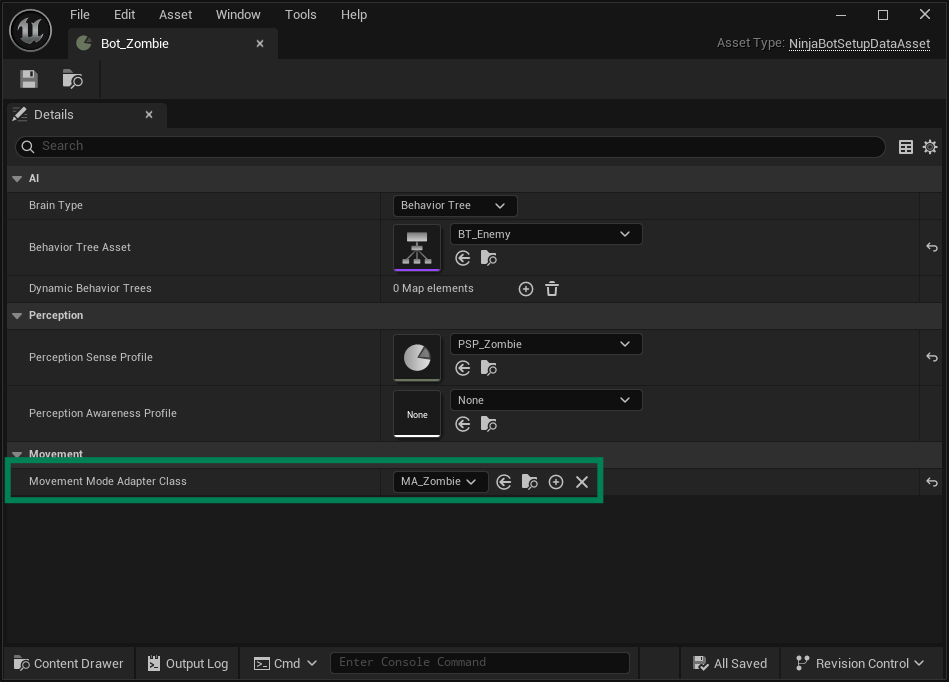Use selected asset for Perception Sense Profile
This screenshot has height=682, width=949.
pos(462,367)
